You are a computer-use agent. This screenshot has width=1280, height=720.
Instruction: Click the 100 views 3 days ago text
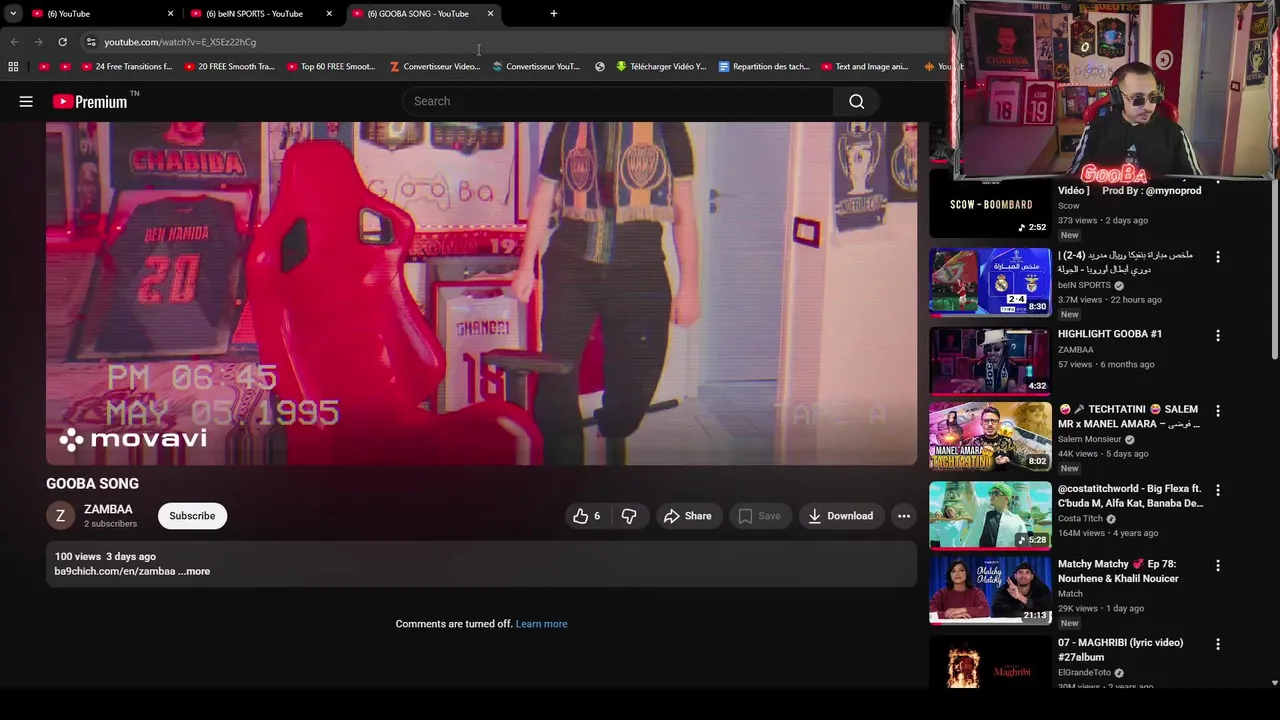click(105, 556)
